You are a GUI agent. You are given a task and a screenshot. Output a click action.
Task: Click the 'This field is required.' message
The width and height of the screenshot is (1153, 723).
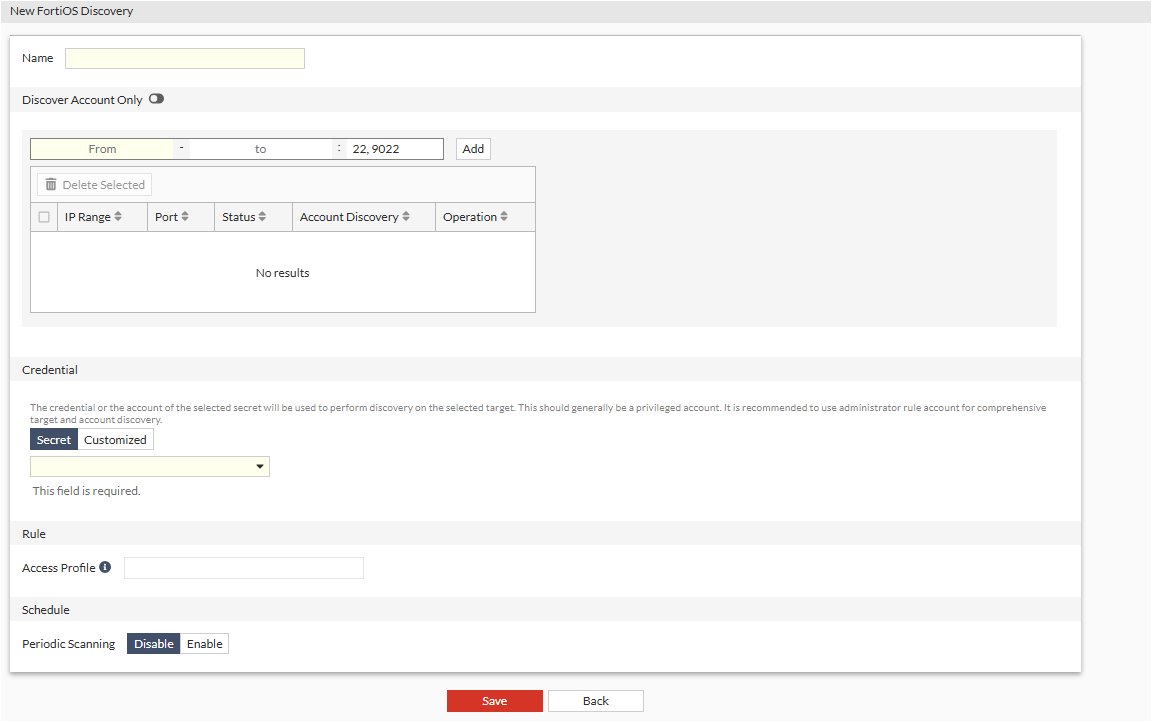pyautogui.click(x=87, y=491)
